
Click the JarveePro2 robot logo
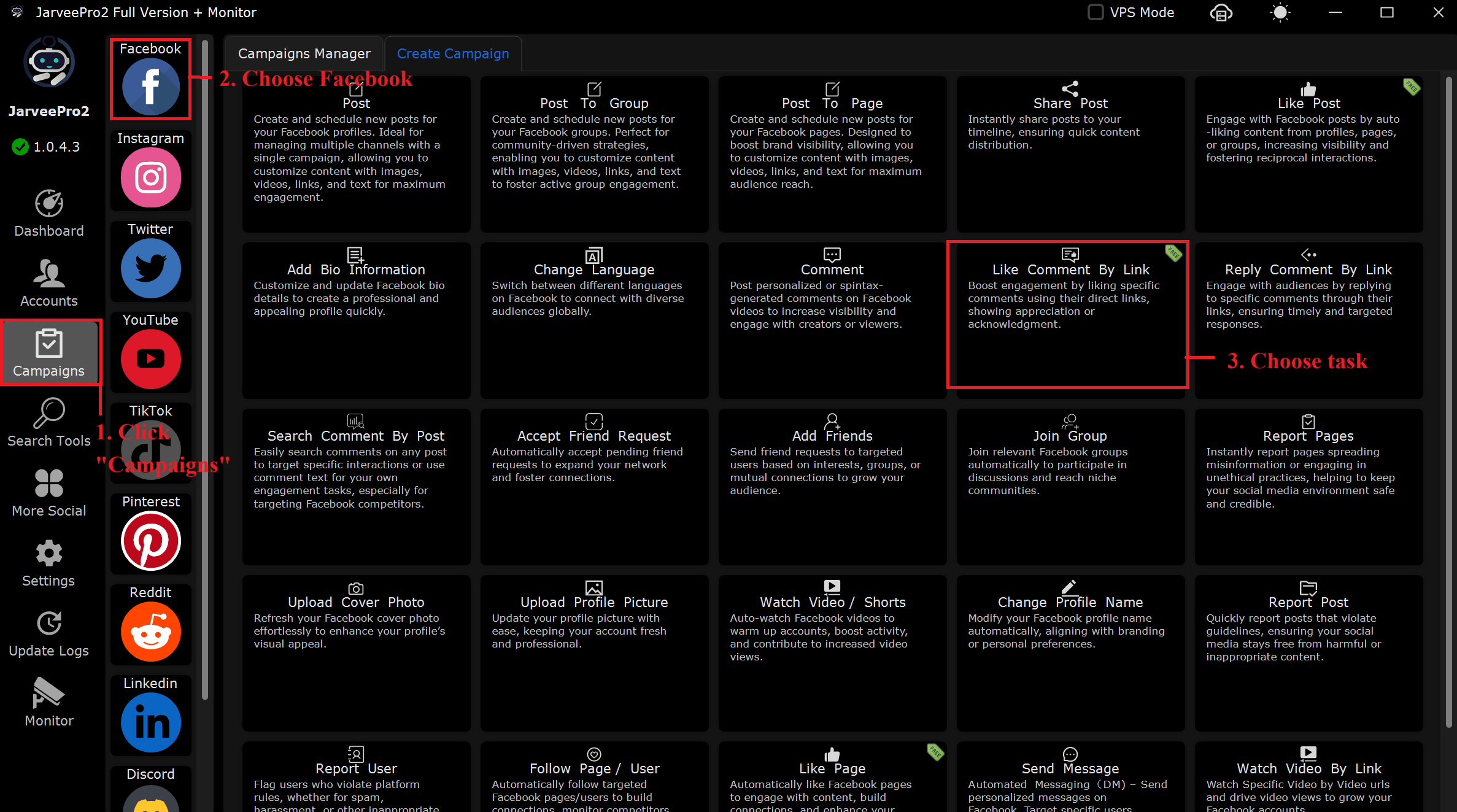49,62
